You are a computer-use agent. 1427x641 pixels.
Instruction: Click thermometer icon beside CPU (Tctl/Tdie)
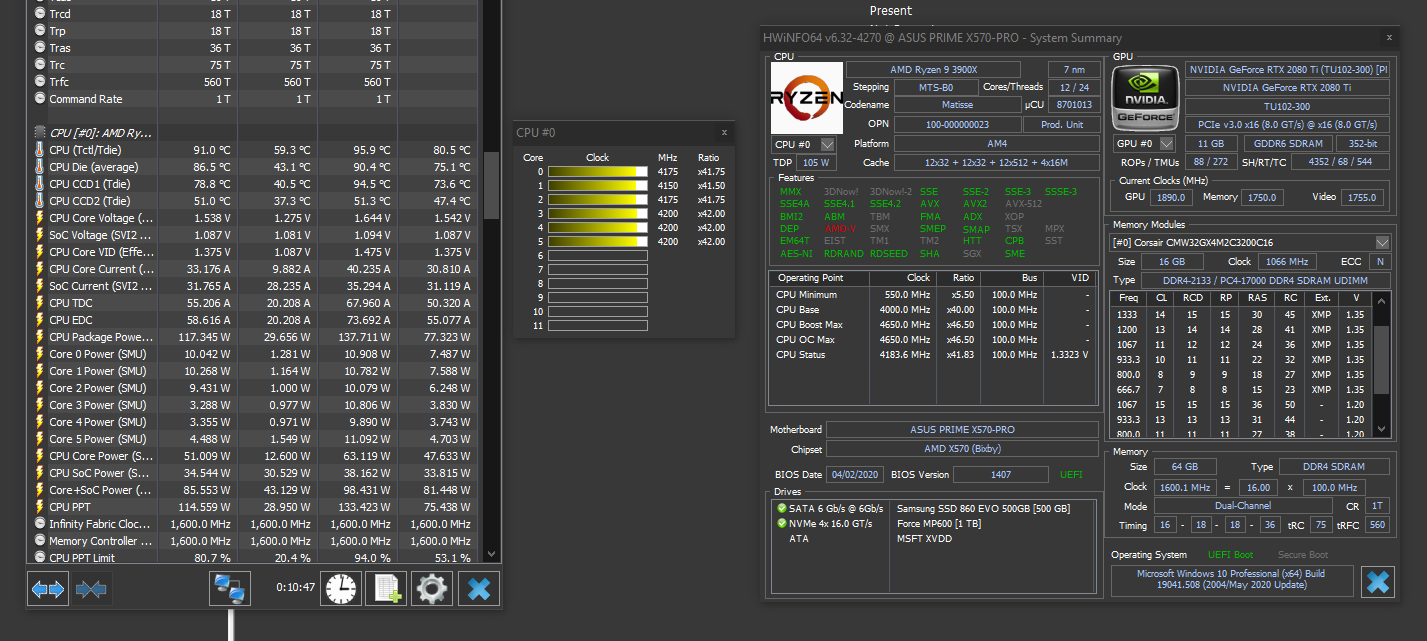tap(40, 150)
